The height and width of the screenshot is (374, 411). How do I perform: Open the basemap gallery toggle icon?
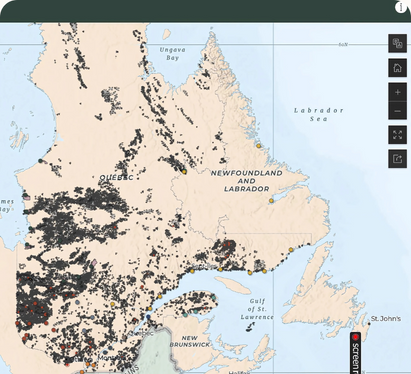397,43
